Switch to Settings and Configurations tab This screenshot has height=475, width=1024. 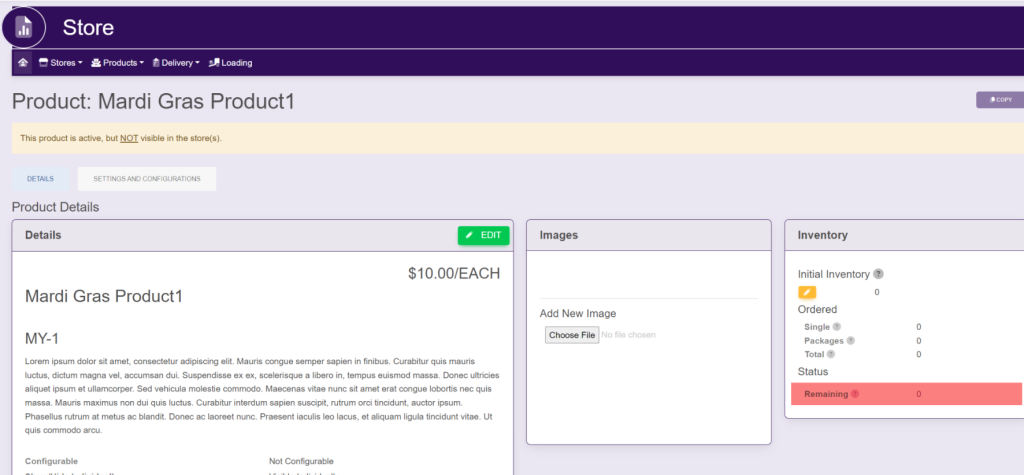click(147, 179)
